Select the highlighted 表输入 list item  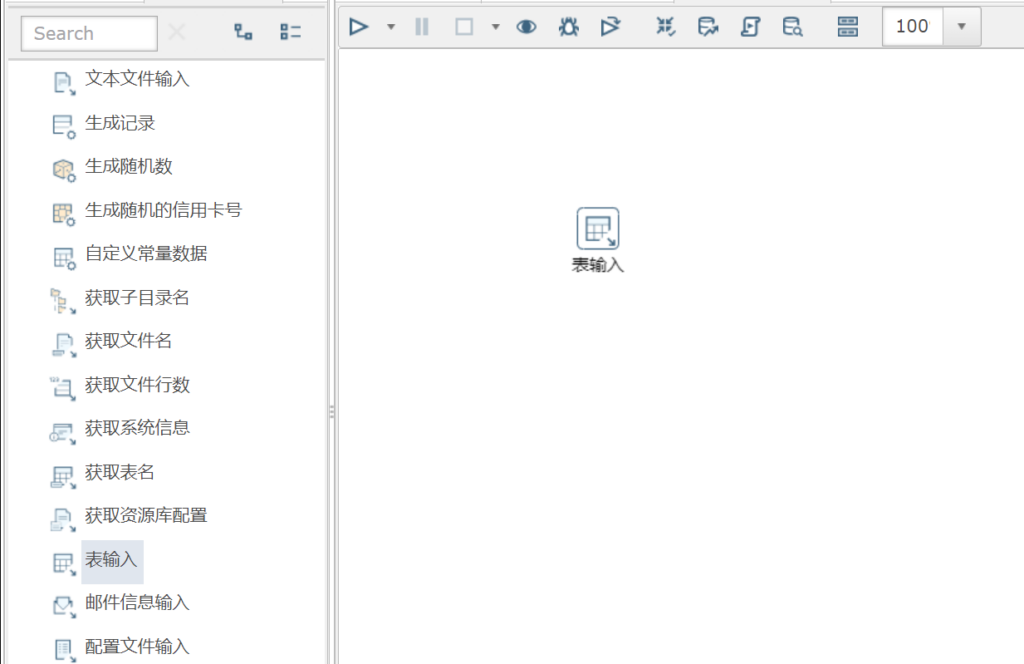(x=111, y=560)
